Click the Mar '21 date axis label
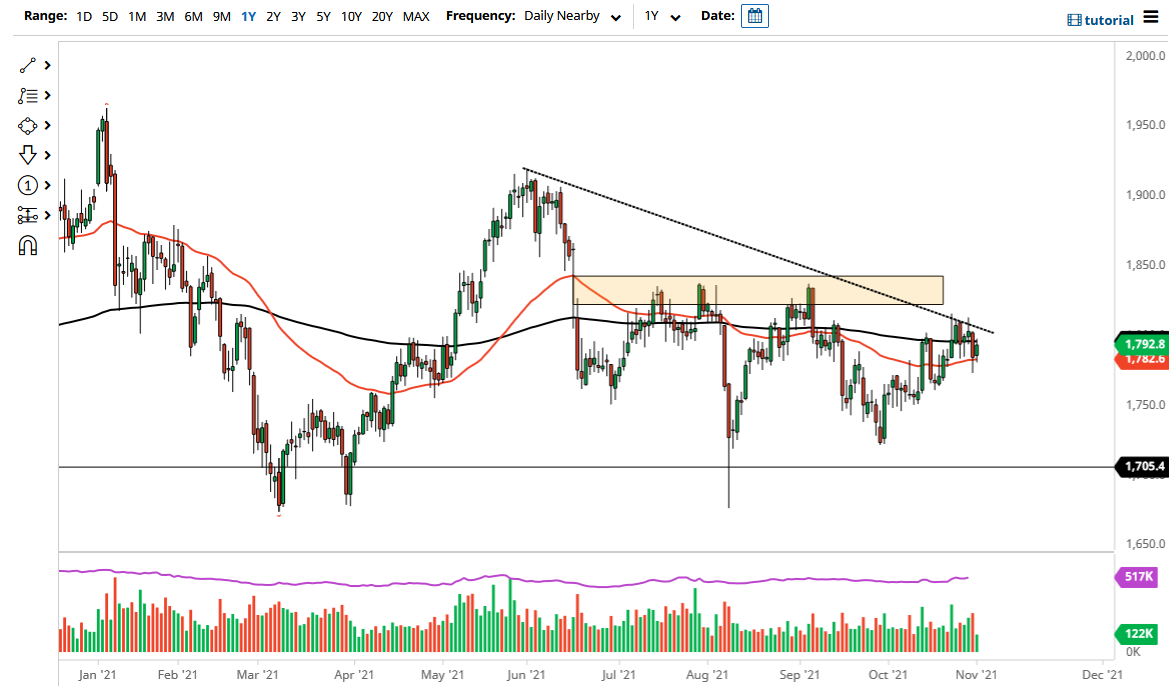Screen dimensions: 1172x698 tap(257, 675)
